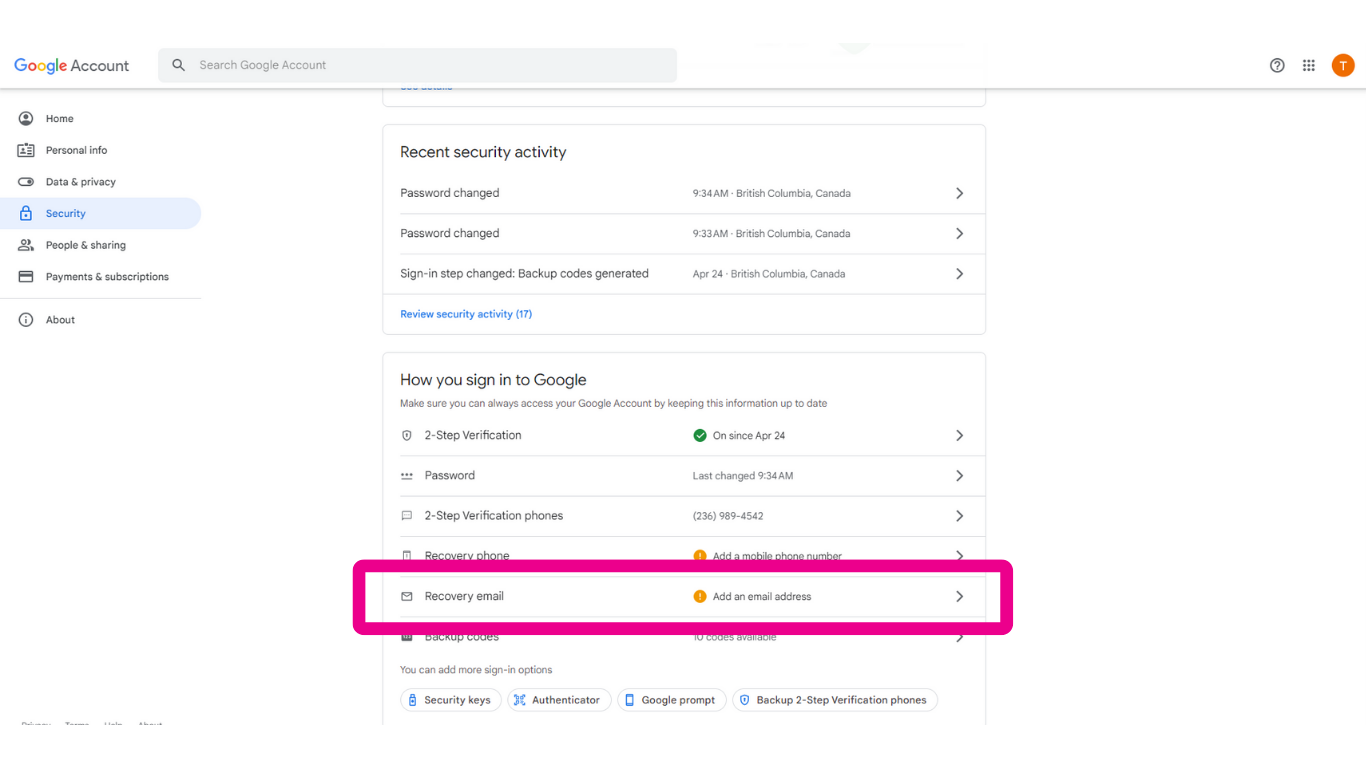Click the Home sidebar icon
Image resolution: width=1366 pixels, height=768 pixels.
coord(26,118)
